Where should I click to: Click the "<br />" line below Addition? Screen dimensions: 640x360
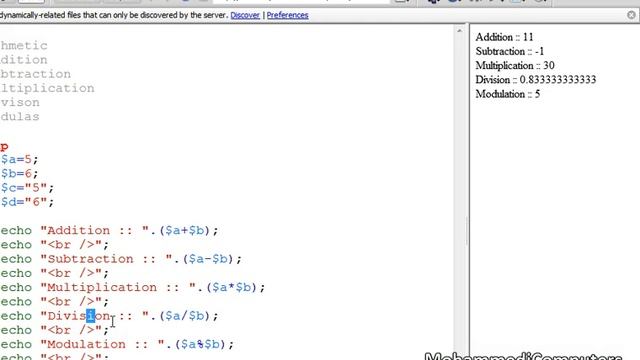pos(55,245)
